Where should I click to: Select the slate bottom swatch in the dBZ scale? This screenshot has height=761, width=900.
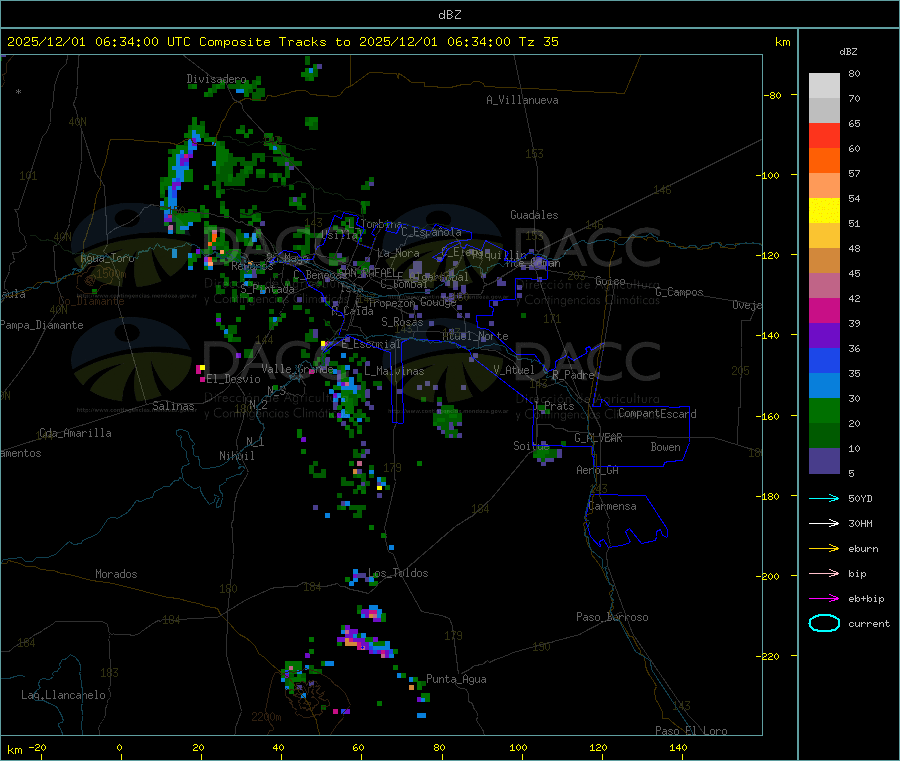tap(824, 461)
